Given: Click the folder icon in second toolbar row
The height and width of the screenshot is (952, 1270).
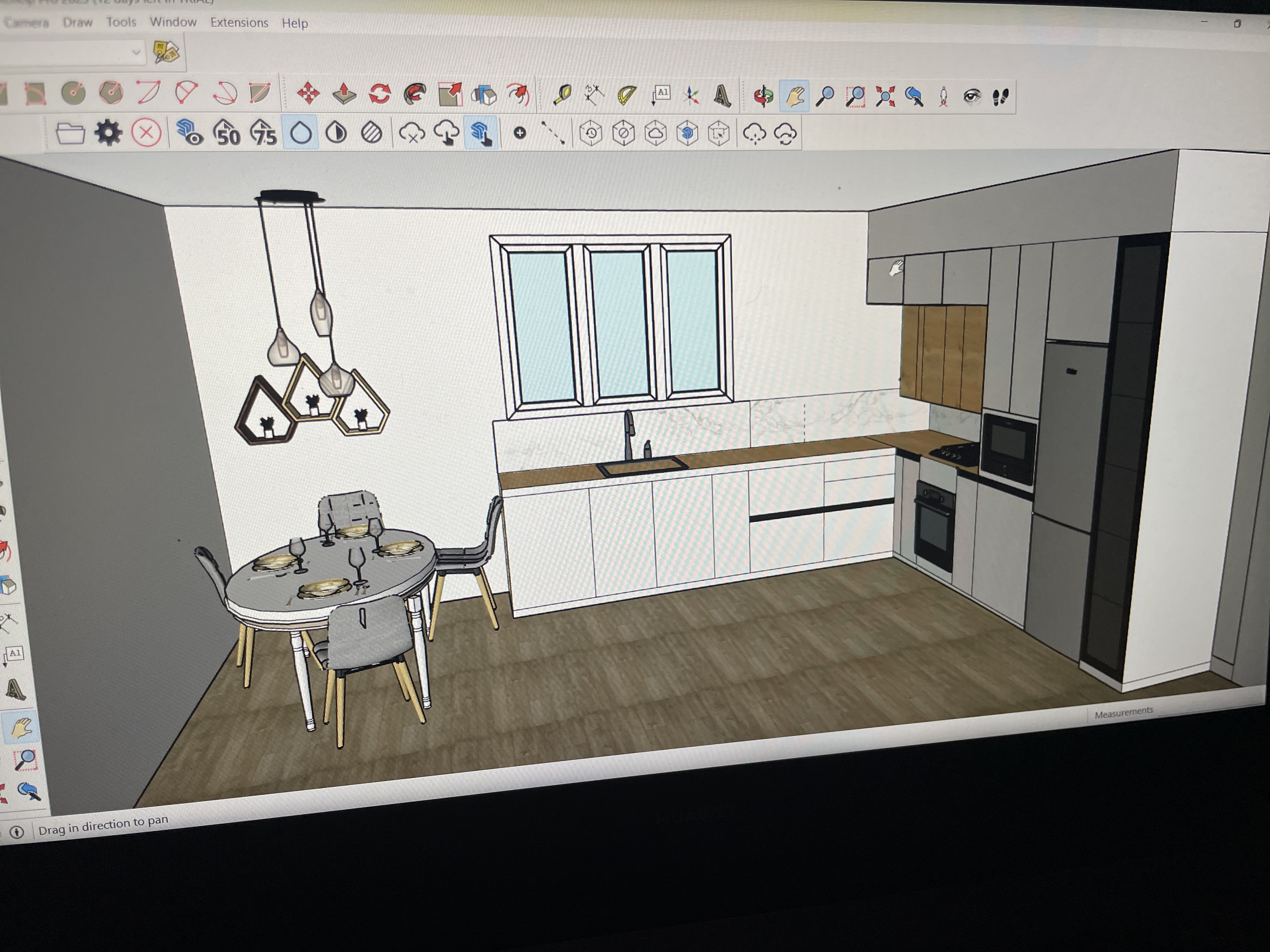Looking at the screenshot, I should [70, 133].
